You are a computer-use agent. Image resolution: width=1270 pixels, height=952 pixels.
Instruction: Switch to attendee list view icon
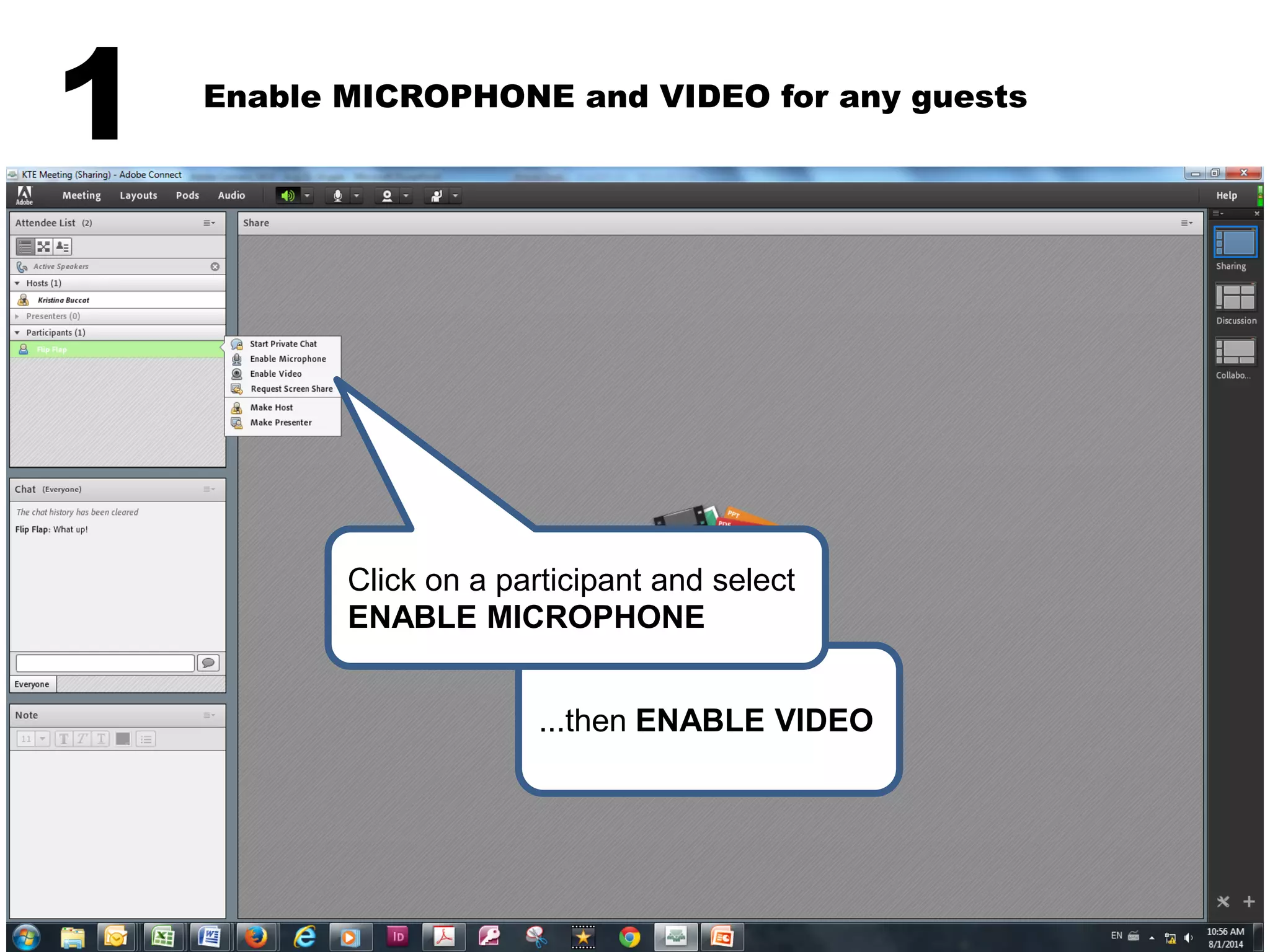[x=25, y=247]
